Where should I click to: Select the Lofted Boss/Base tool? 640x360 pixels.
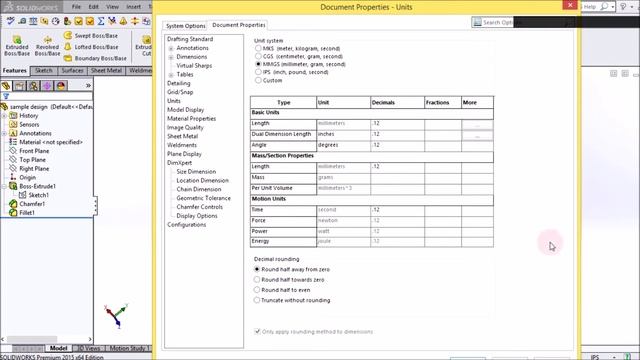(91, 47)
